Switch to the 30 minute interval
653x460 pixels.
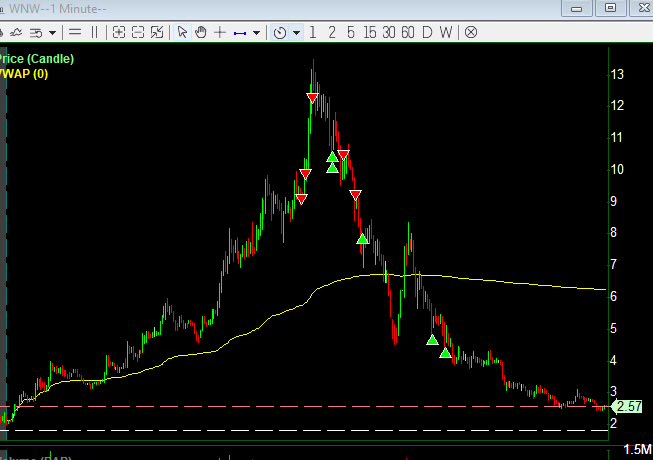pyautogui.click(x=389, y=32)
